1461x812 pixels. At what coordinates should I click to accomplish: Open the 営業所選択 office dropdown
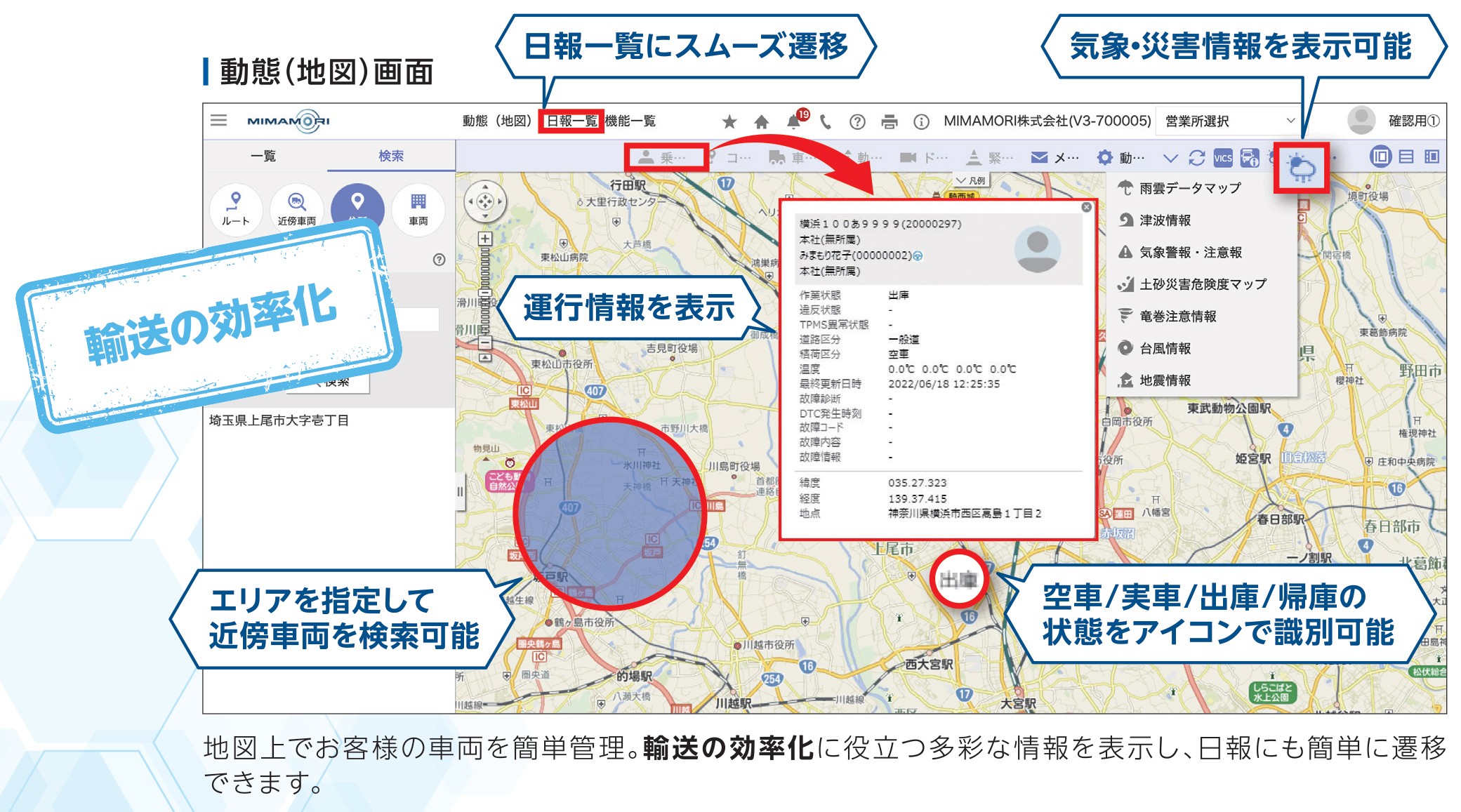point(1229,121)
